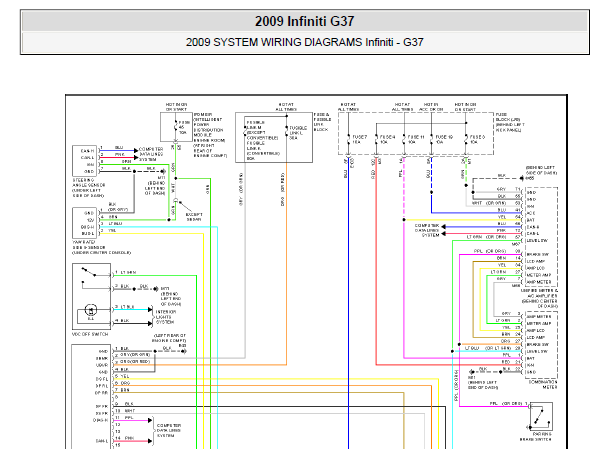605x449 pixels.
Task: Click Computer Data Lines System label near unified meter
Action: point(427,230)
